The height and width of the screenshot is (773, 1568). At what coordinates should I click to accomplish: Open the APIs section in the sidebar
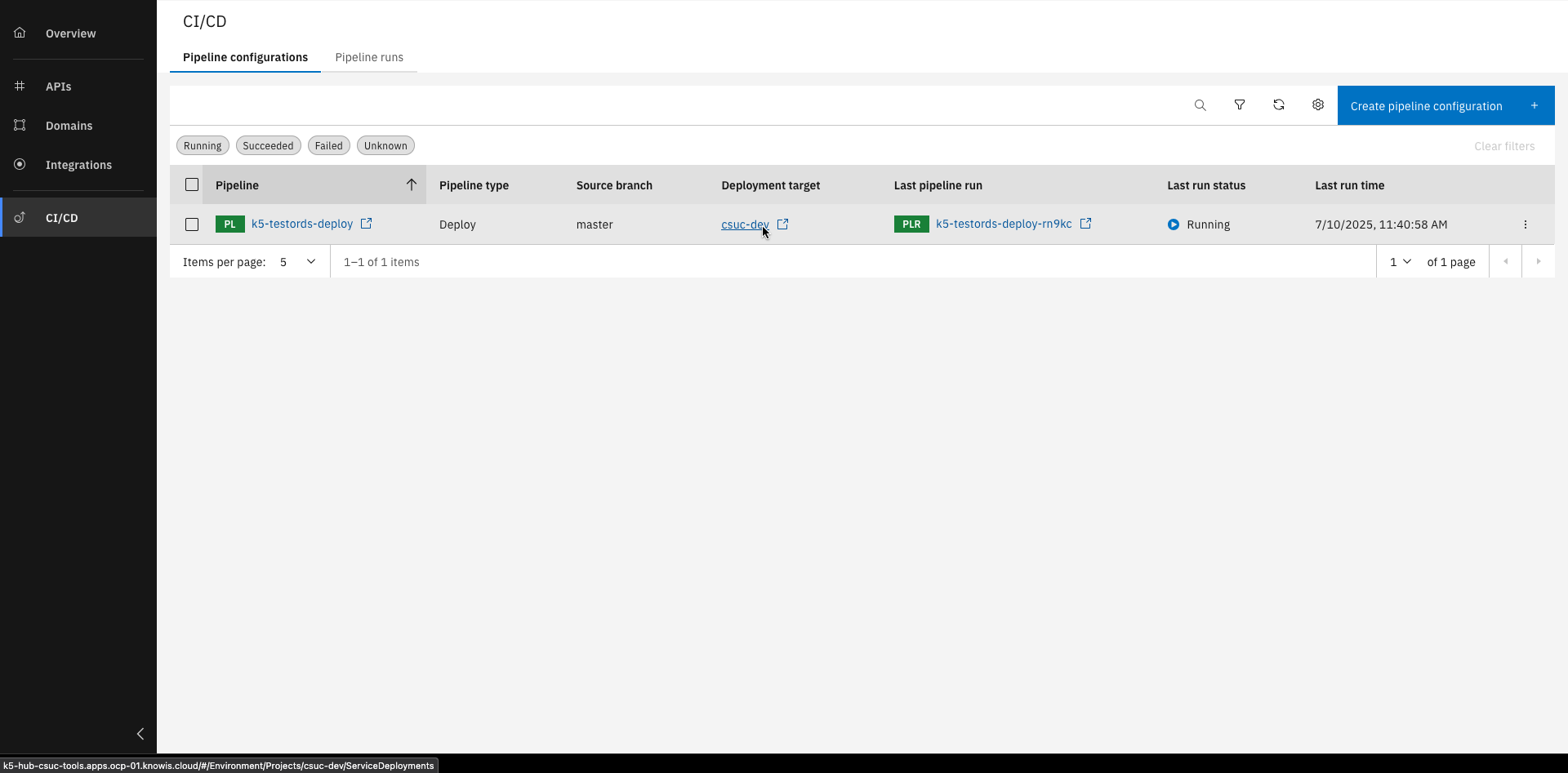[x=20, y=86]
